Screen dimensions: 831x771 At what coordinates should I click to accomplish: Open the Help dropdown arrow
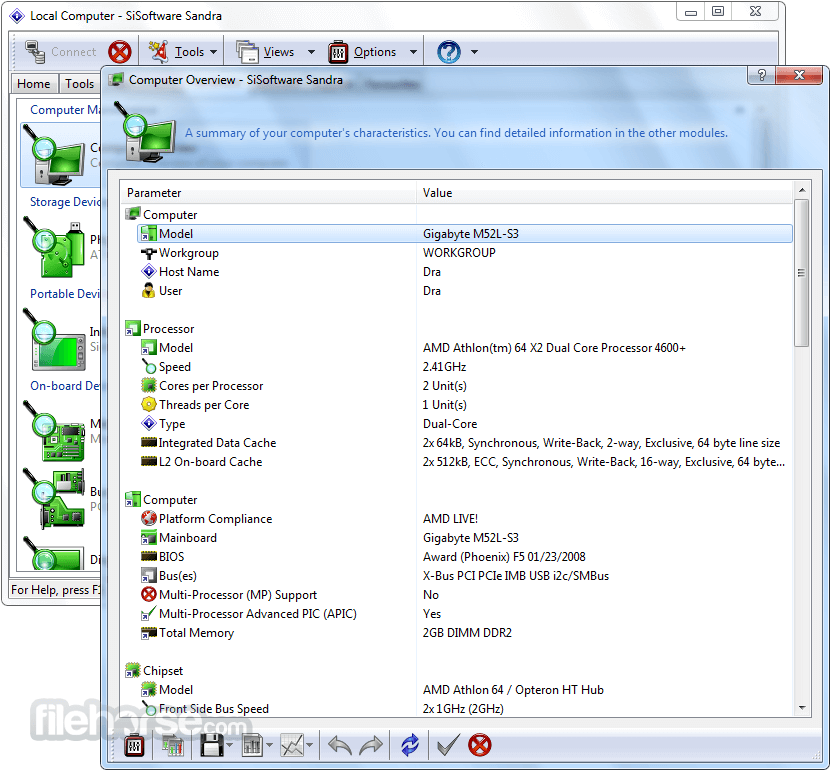click(474, 52)
